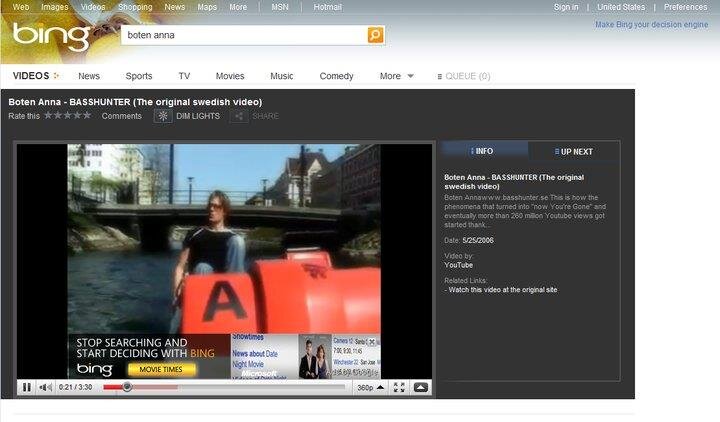Open the 360p quality dropdown

coord(370,388)
